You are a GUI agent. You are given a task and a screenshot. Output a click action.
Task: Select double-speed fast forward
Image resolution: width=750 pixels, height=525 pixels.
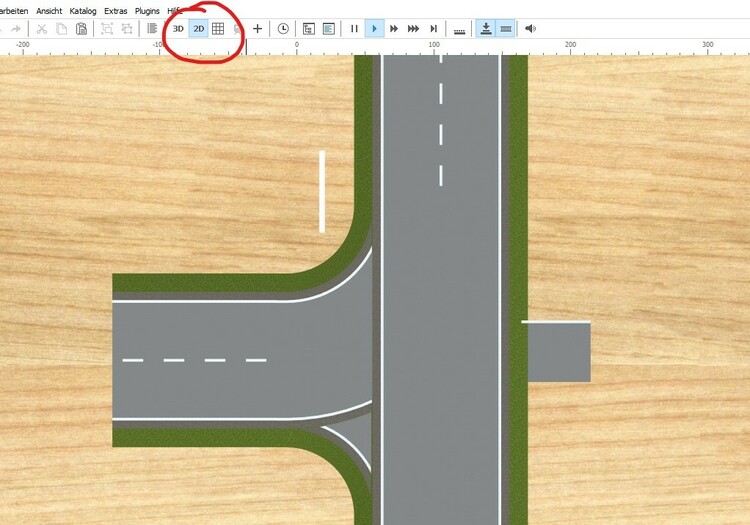click(394, 29)
